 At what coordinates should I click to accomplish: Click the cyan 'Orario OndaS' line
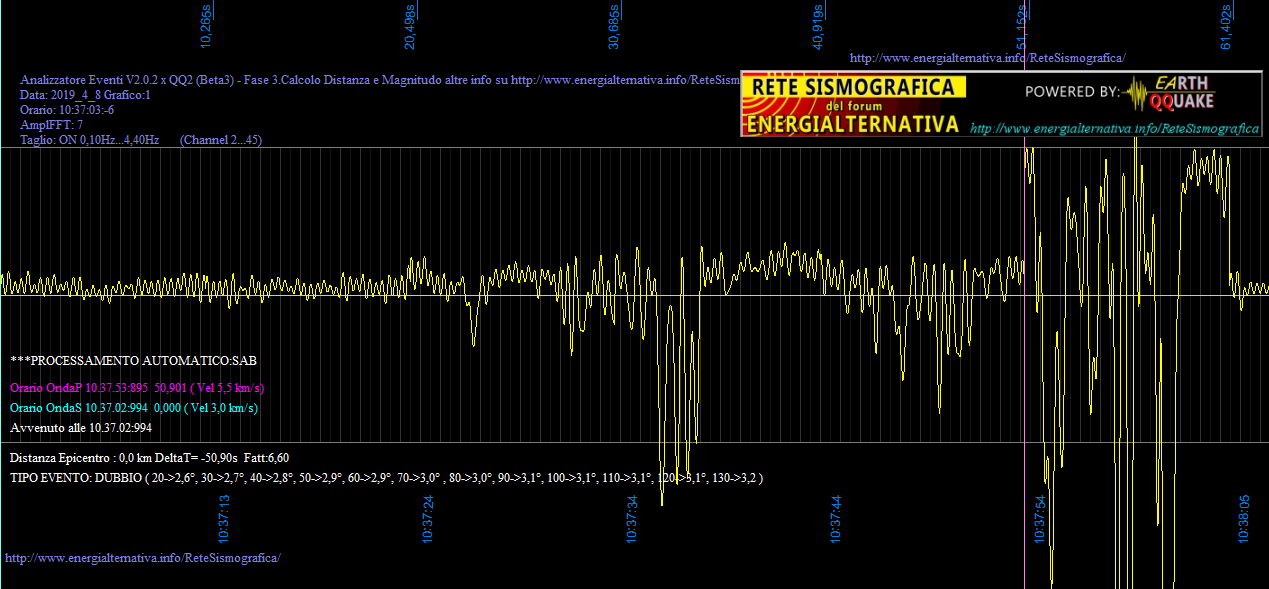tap(134, 408)
